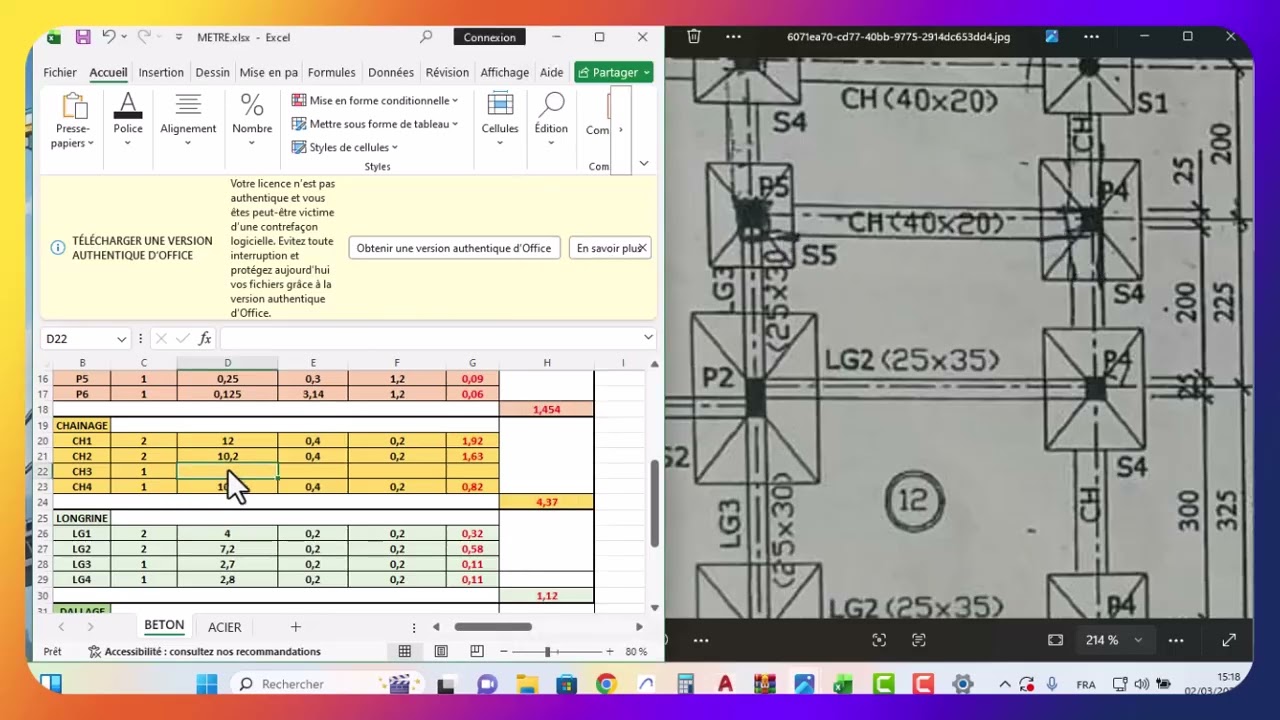The image size is (1280, 720).
Task: Open Mise en forme conditionnelle dropdown
Action: (x=375, y=100)
